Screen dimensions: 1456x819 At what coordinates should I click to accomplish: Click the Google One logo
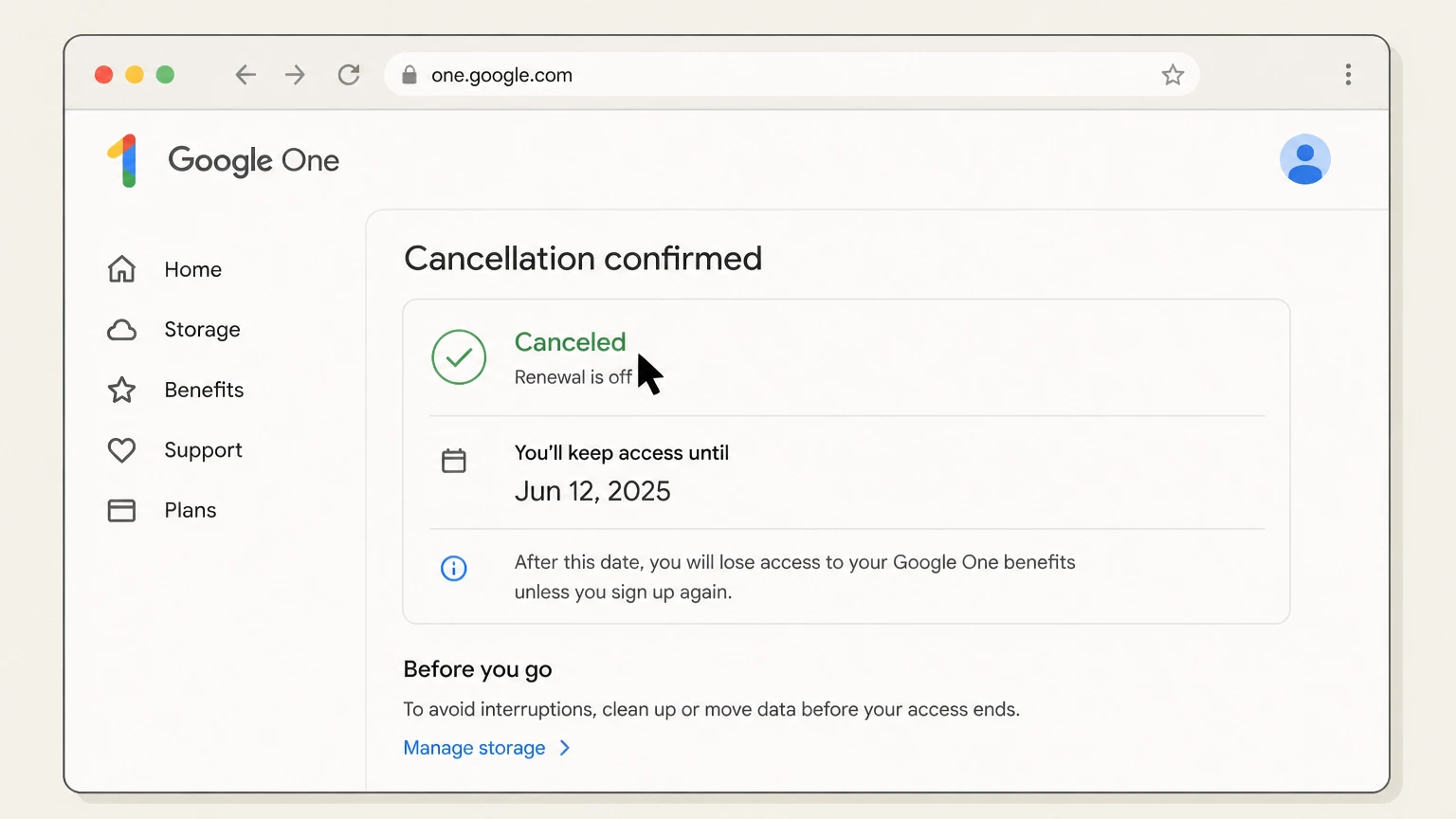pos(124,160)
